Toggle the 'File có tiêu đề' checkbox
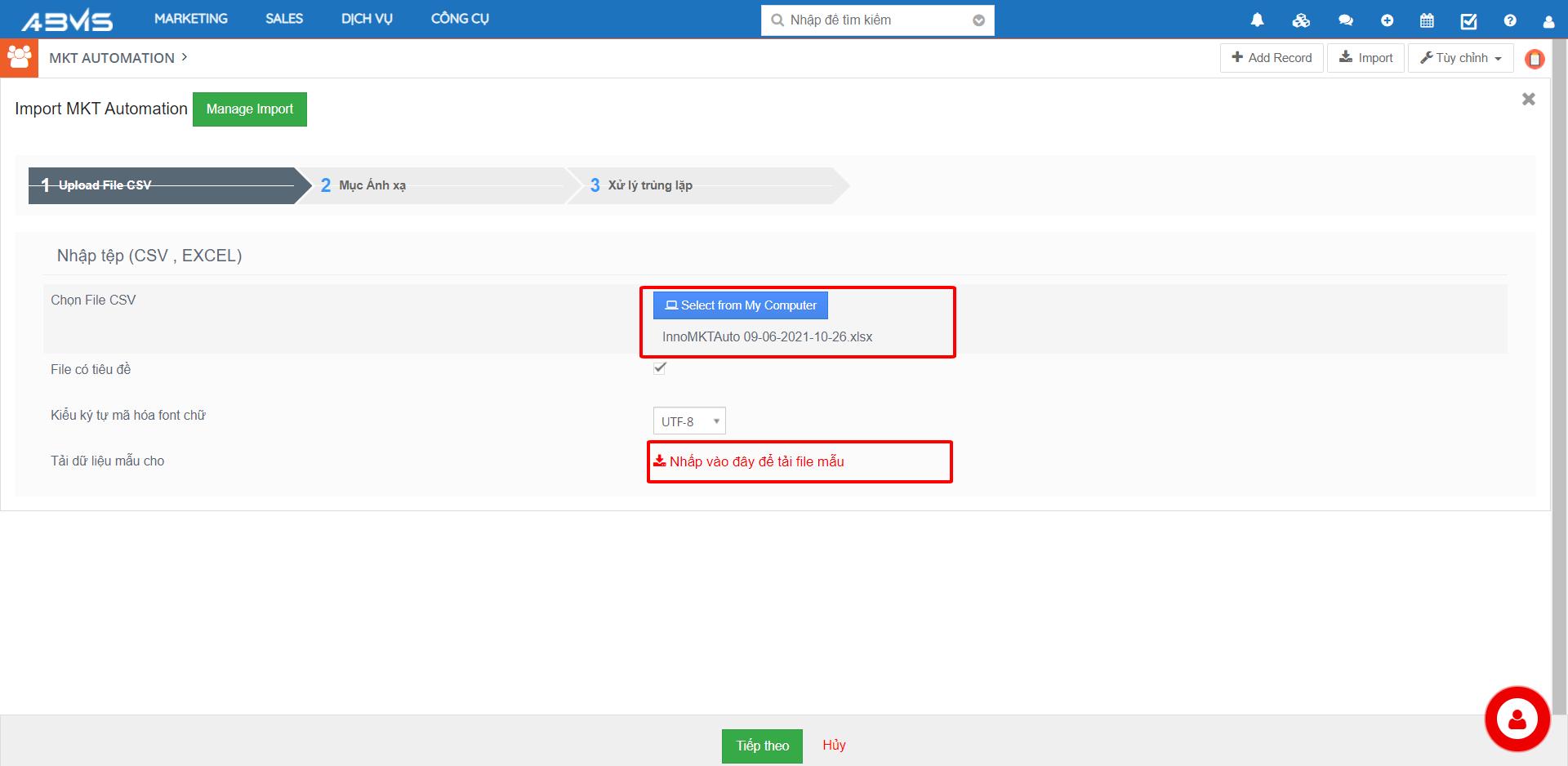 coord(660,368)
